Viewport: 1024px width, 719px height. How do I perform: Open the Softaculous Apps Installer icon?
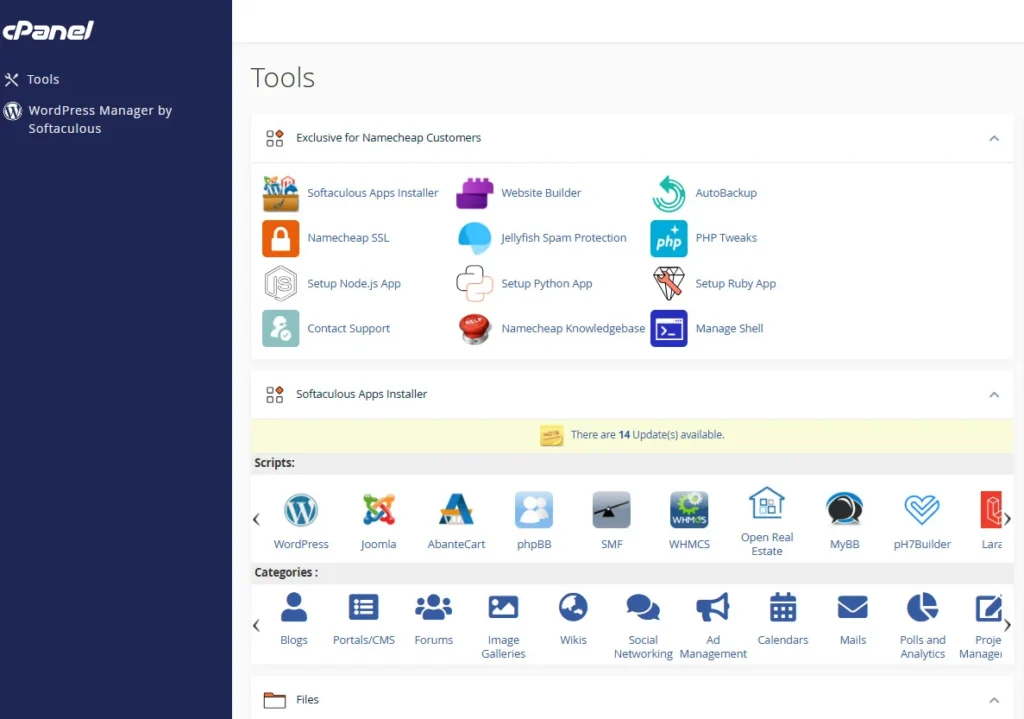[x=281, y=193]
